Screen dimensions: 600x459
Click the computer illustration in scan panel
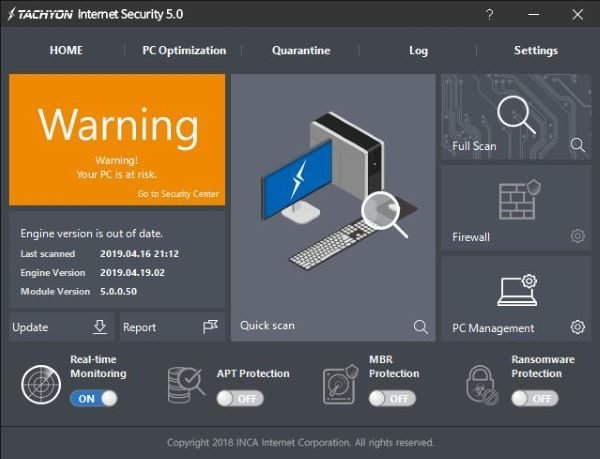339,190
